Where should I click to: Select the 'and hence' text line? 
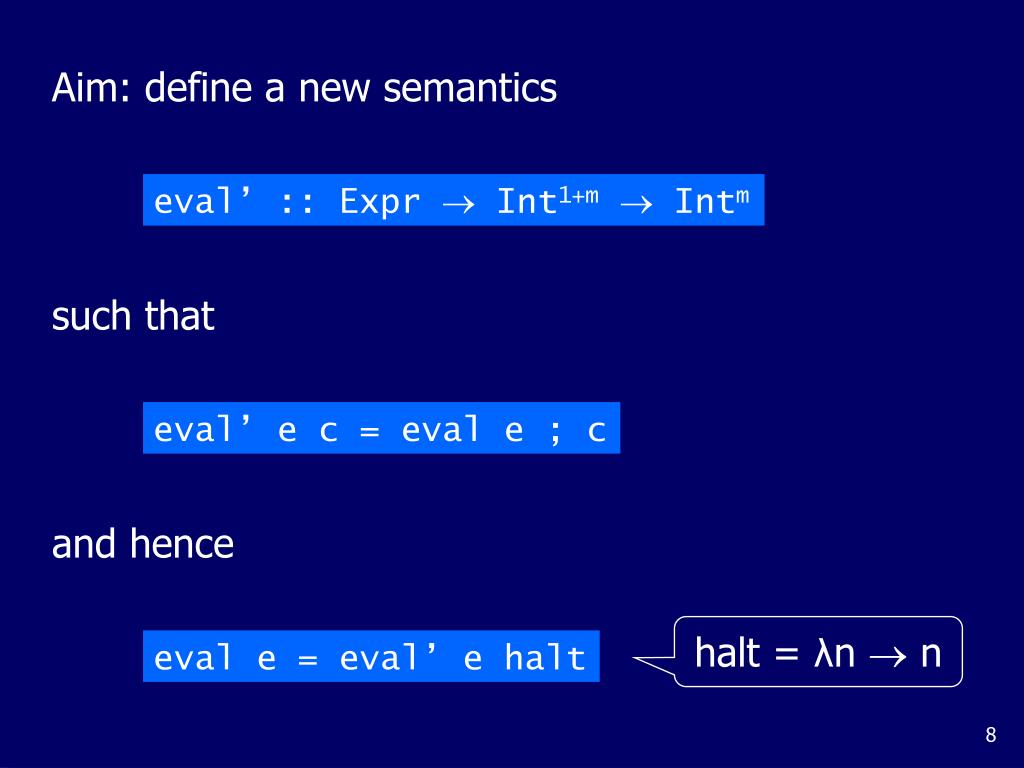tap(142, 544)
